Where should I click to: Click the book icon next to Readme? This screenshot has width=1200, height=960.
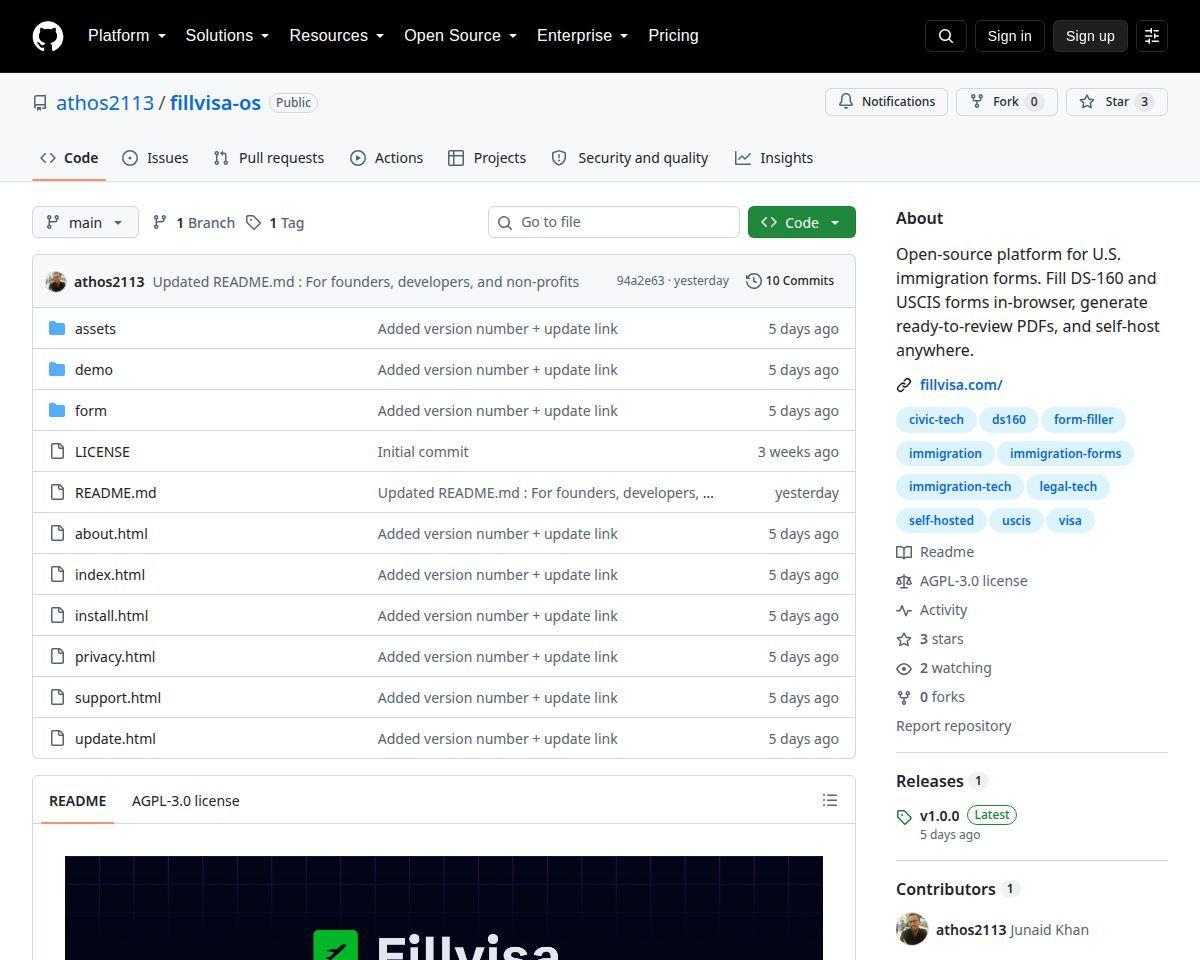904,552
